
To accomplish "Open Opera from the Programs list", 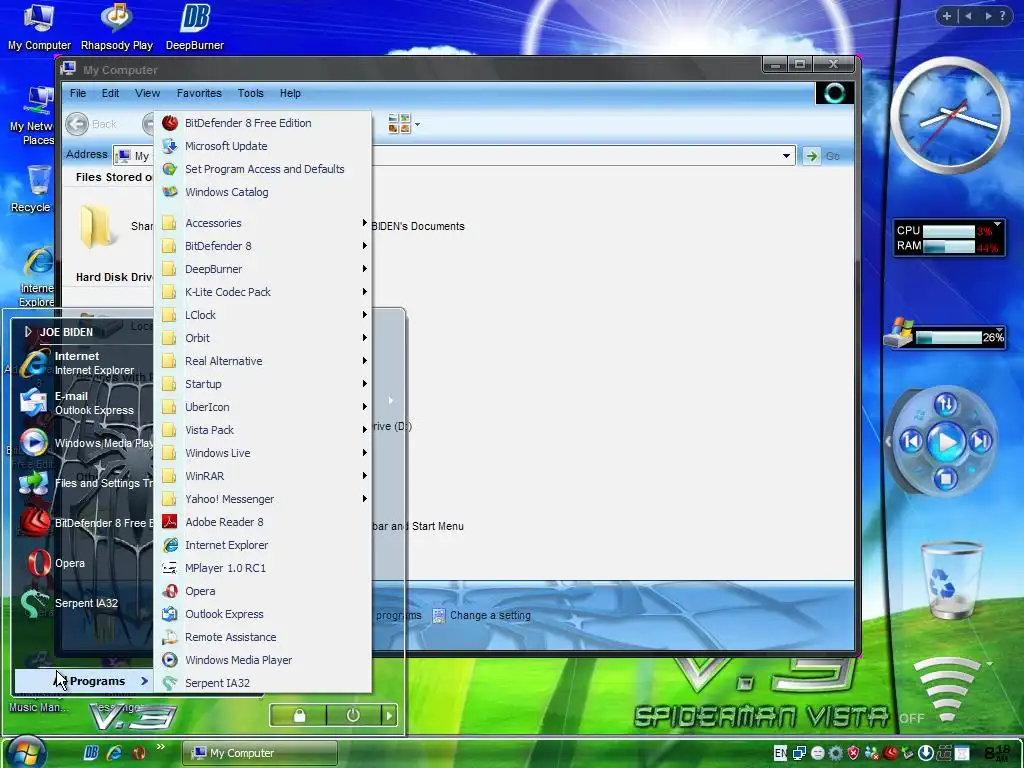I will (x=263, y=591).
